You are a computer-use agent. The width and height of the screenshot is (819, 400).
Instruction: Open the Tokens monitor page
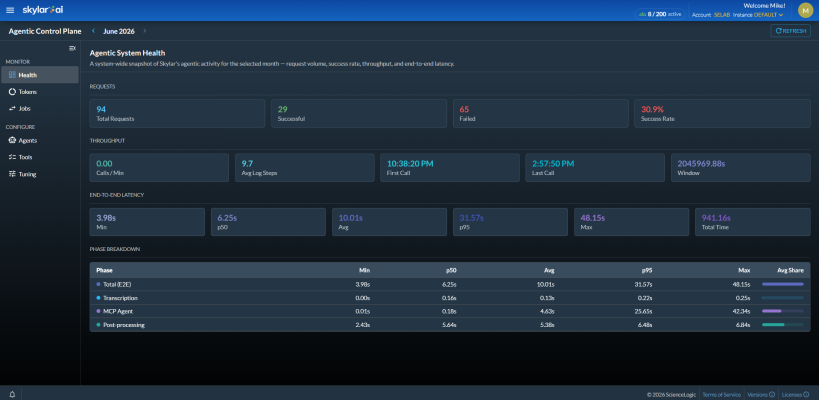(40, 91)
